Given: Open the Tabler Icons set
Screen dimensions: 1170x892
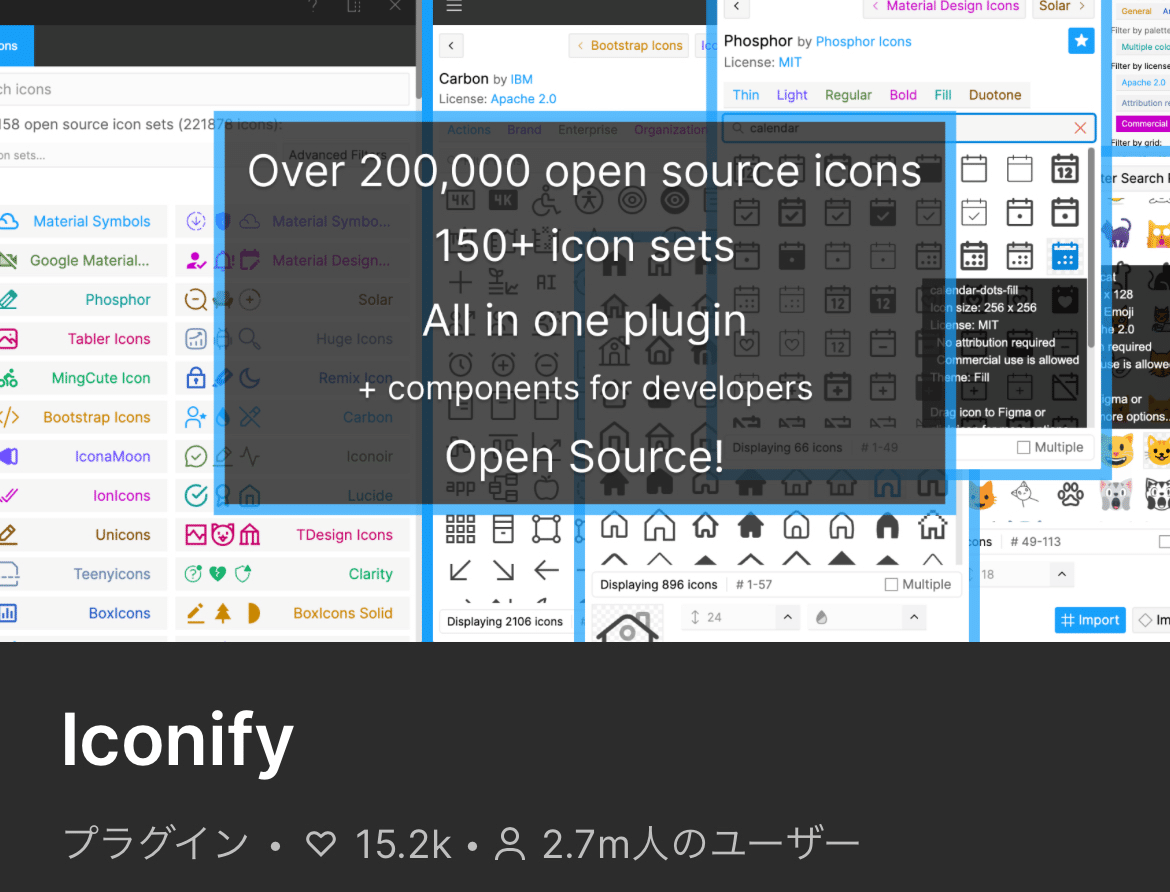Looking at the screenshot, I should pyautogui.click(x=84, y=339).
